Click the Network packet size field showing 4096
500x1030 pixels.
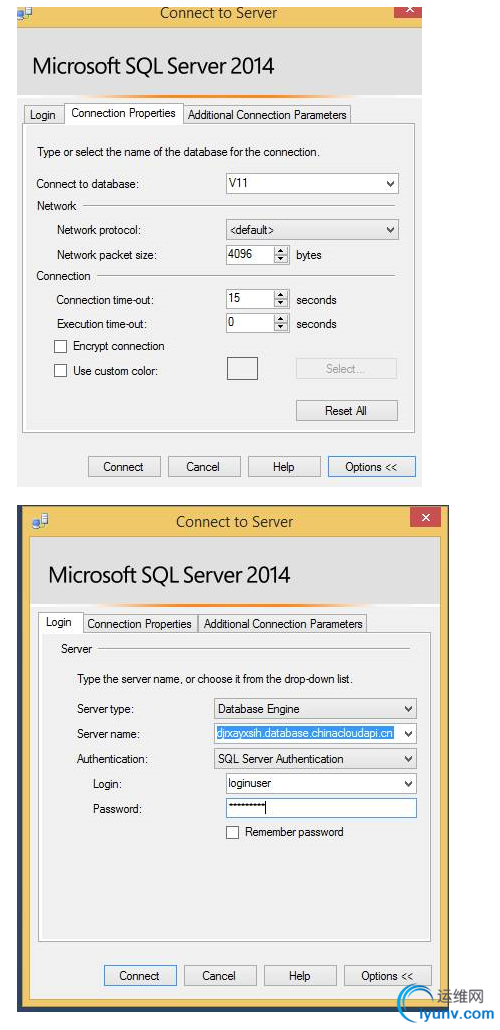tap(249, 254)
